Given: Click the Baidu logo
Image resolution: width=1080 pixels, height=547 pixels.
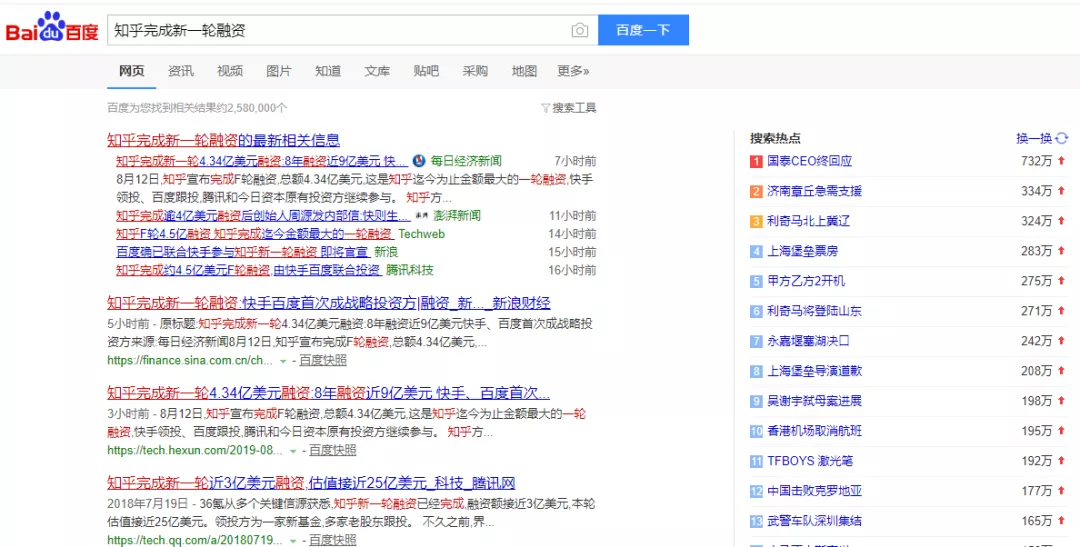Looking at the screenshot, I should point(52,28).
